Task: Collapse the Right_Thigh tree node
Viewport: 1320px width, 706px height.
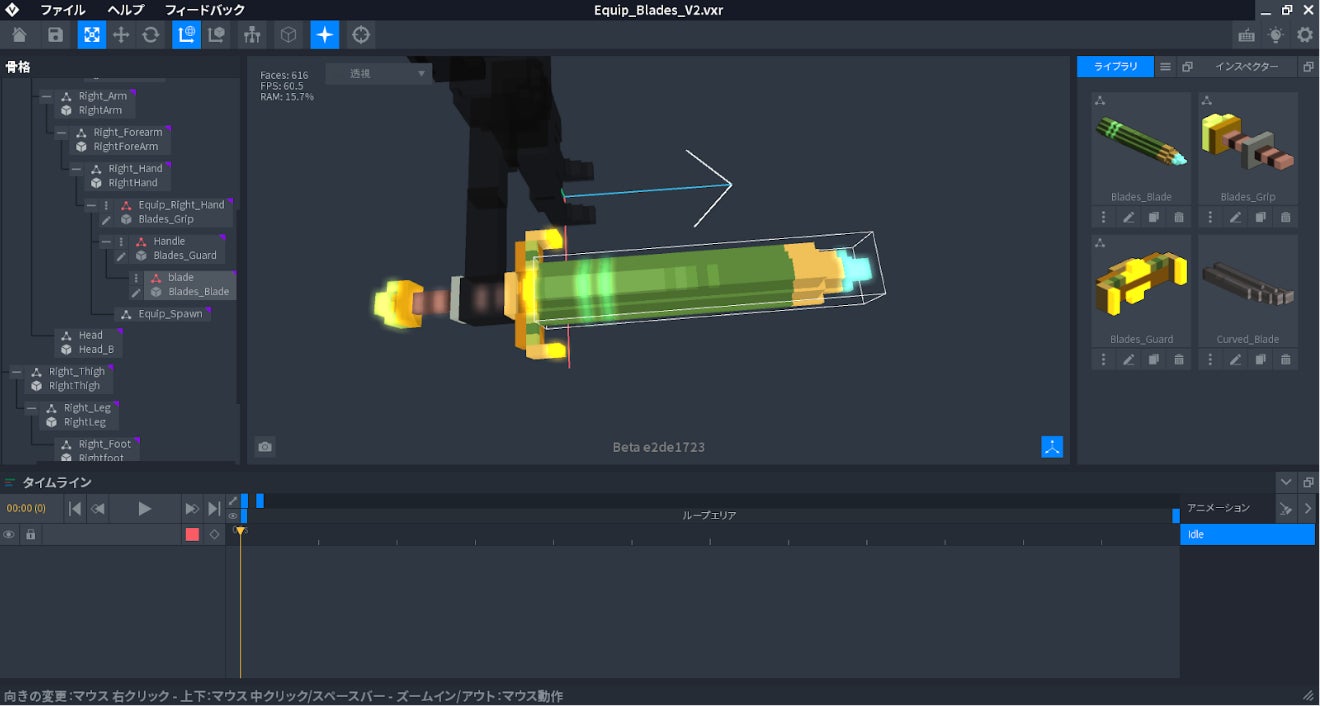Action: [x=16, y=372]
